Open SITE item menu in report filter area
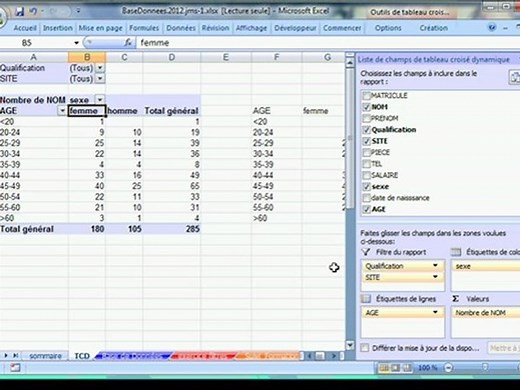 click(x=435, y=277)
